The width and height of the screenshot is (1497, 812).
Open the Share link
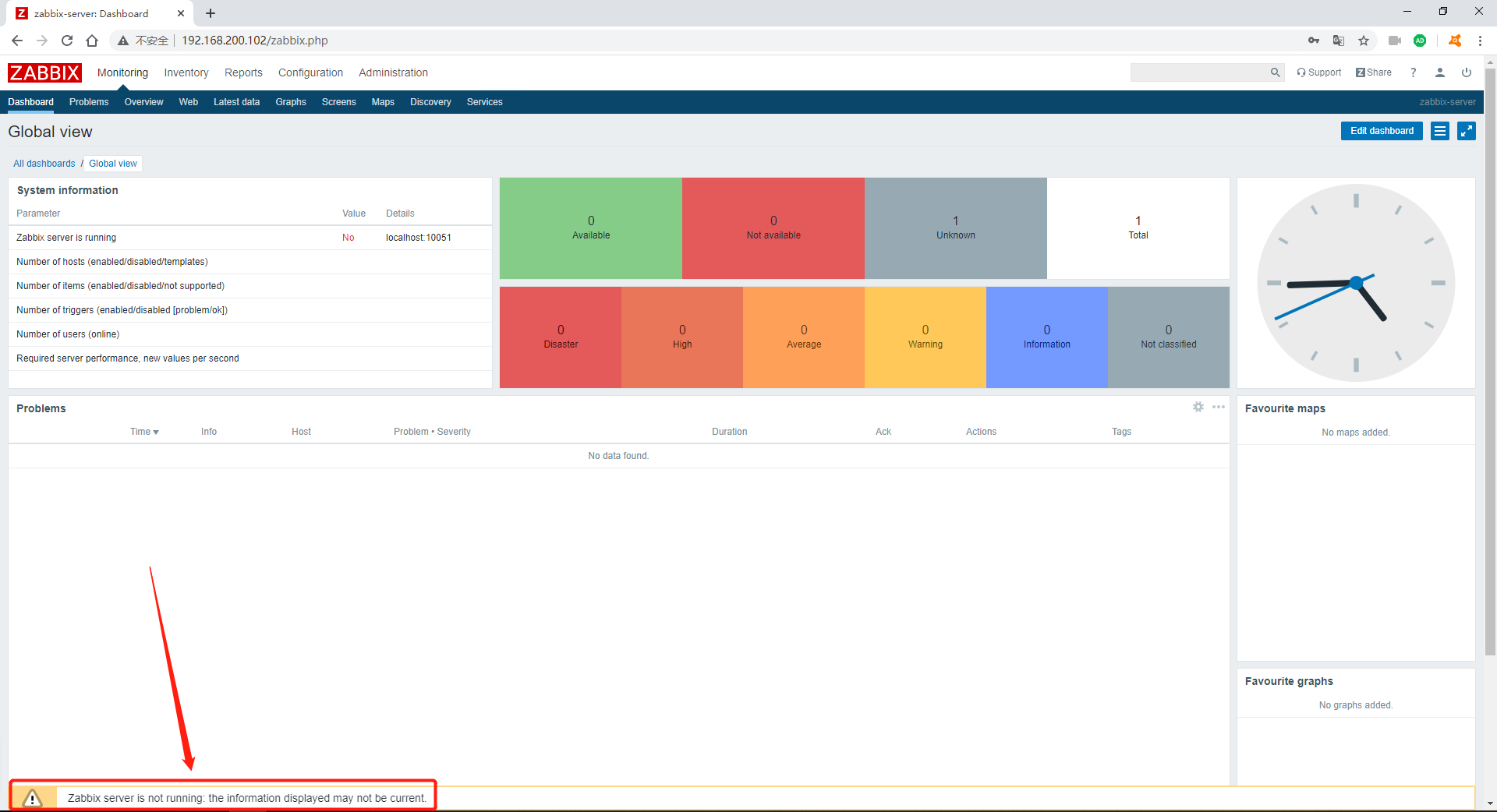tap(1374, 72)
